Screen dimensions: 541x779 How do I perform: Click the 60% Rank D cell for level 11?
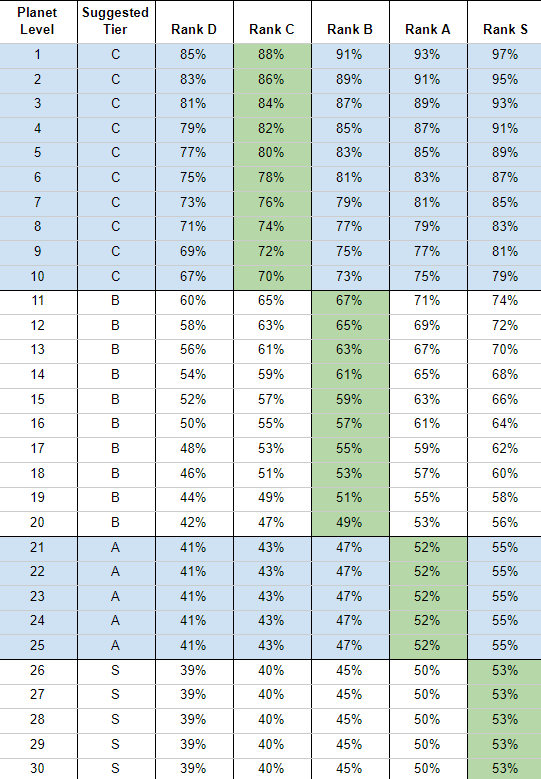[194, 302]
